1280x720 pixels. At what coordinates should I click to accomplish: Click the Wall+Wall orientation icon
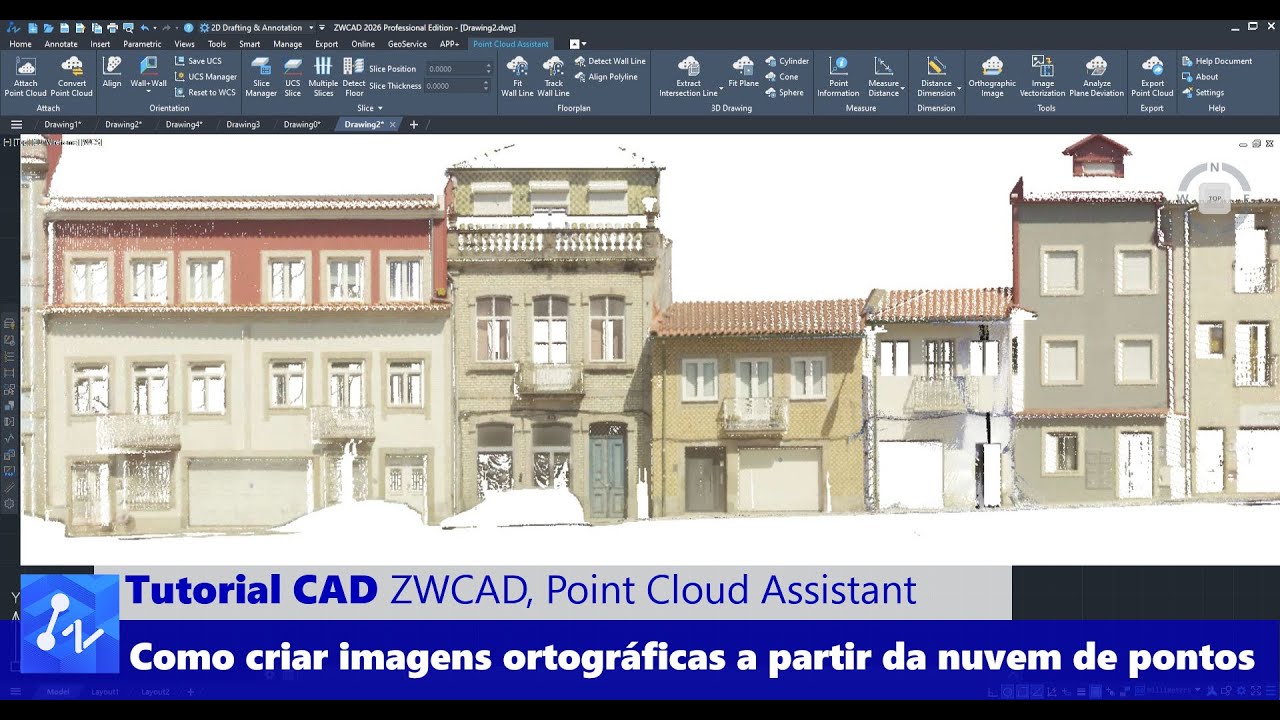click(148, 66)
